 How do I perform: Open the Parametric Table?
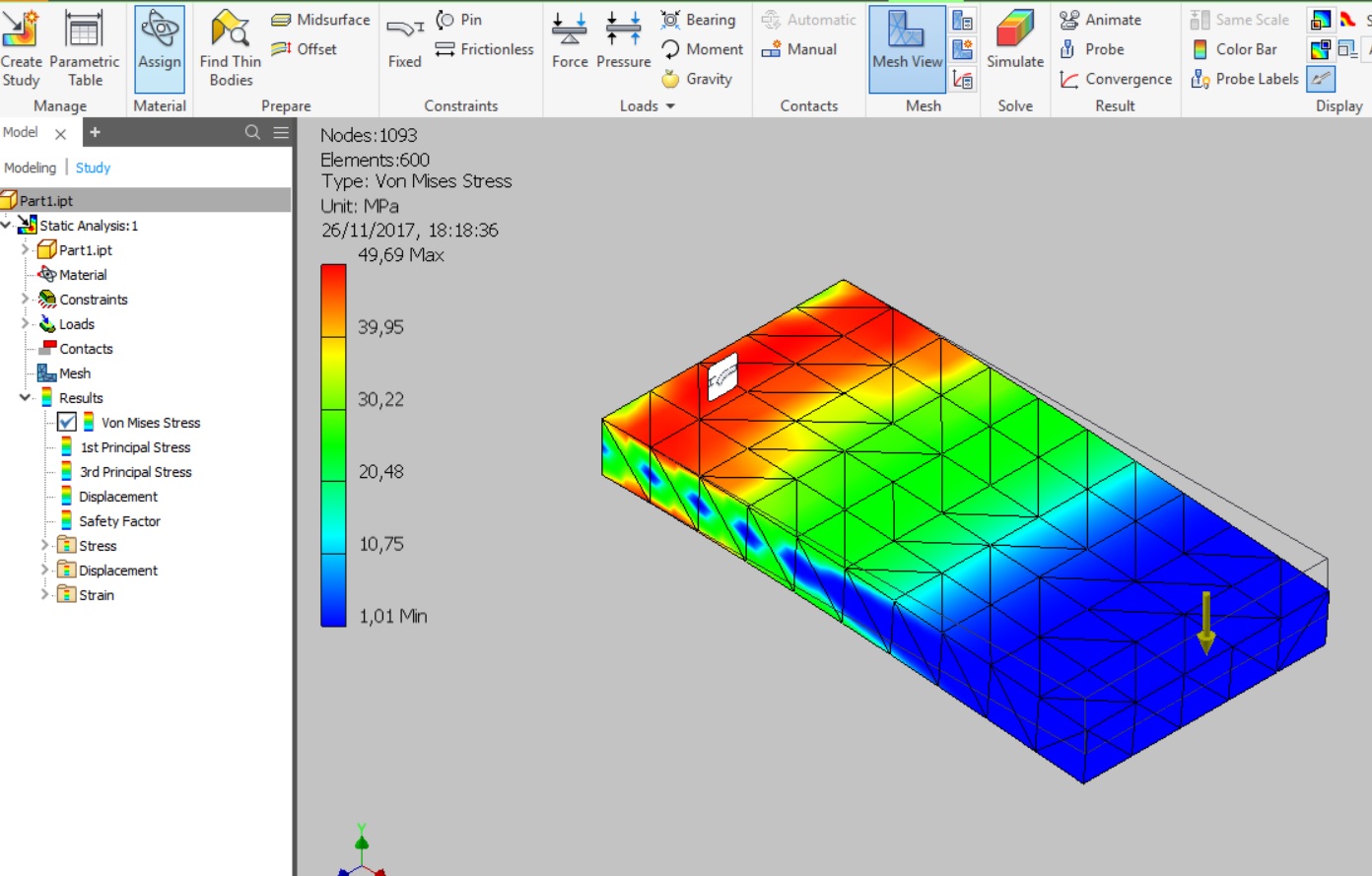(85, 49)
